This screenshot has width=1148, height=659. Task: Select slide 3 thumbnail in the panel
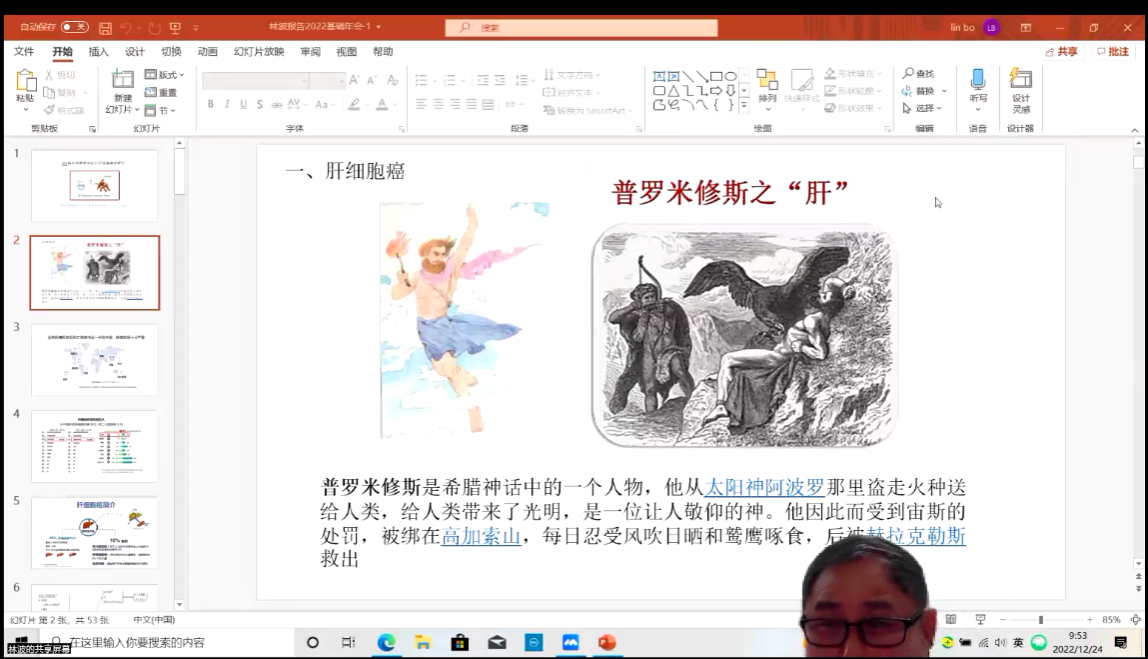coord(94,359)
